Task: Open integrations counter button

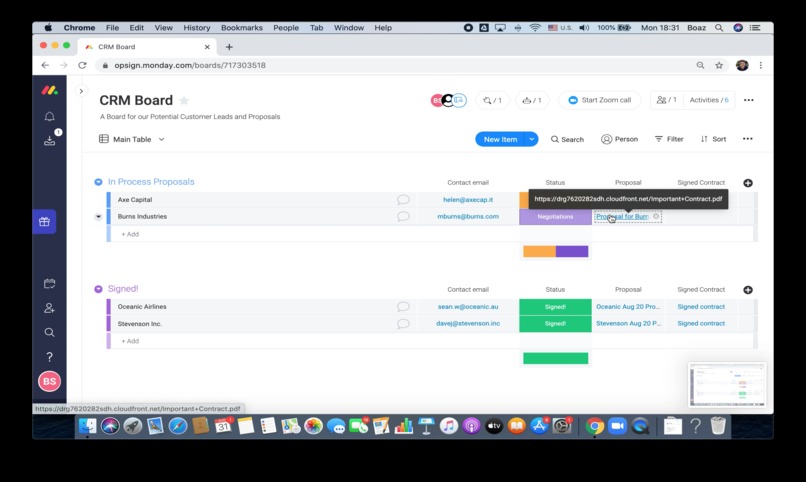Action: (x=492, y=100)
